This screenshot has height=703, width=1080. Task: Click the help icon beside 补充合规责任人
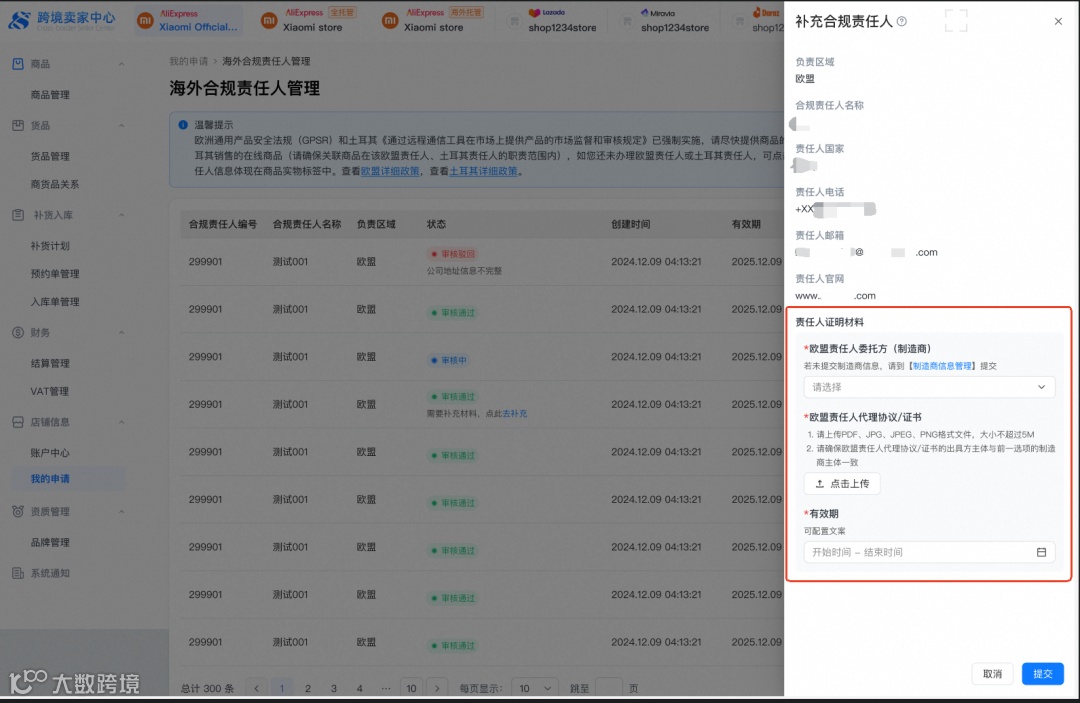(x=902, y=22)
